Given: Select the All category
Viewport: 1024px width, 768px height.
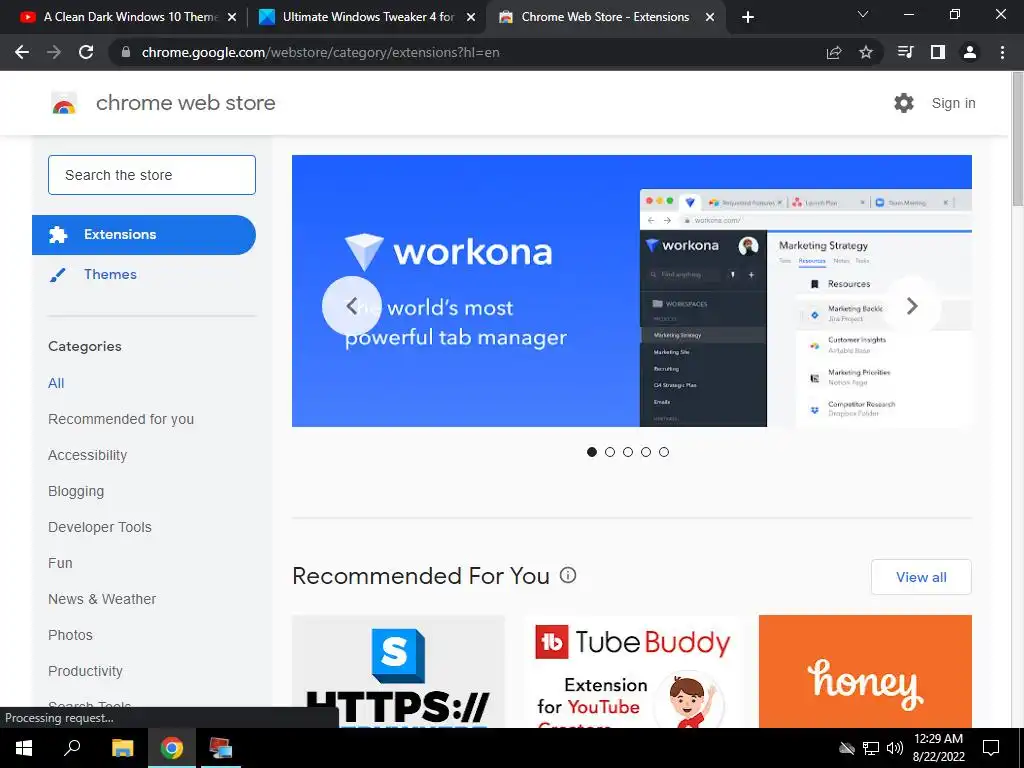Looking at the screenshot, I should pos(56,383).
